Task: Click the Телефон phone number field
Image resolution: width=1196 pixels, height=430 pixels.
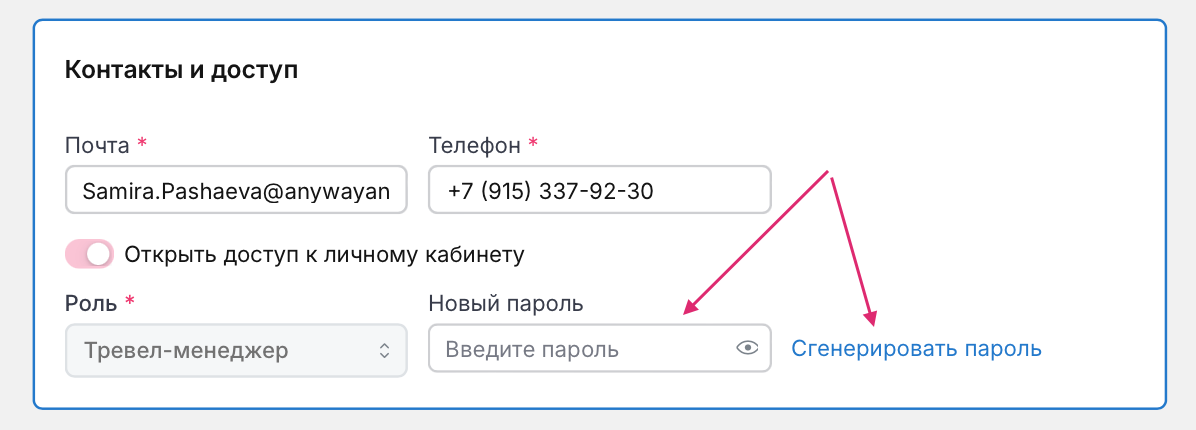Action: coord(599,190)
